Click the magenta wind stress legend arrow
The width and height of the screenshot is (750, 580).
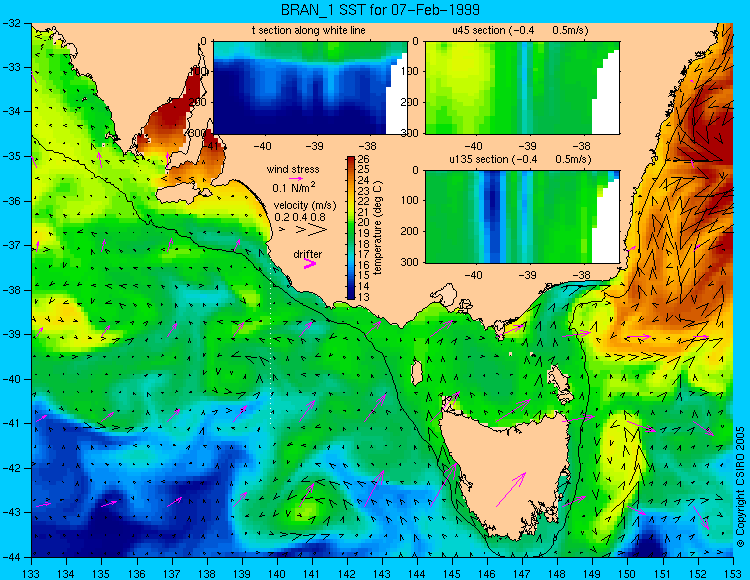296,178
